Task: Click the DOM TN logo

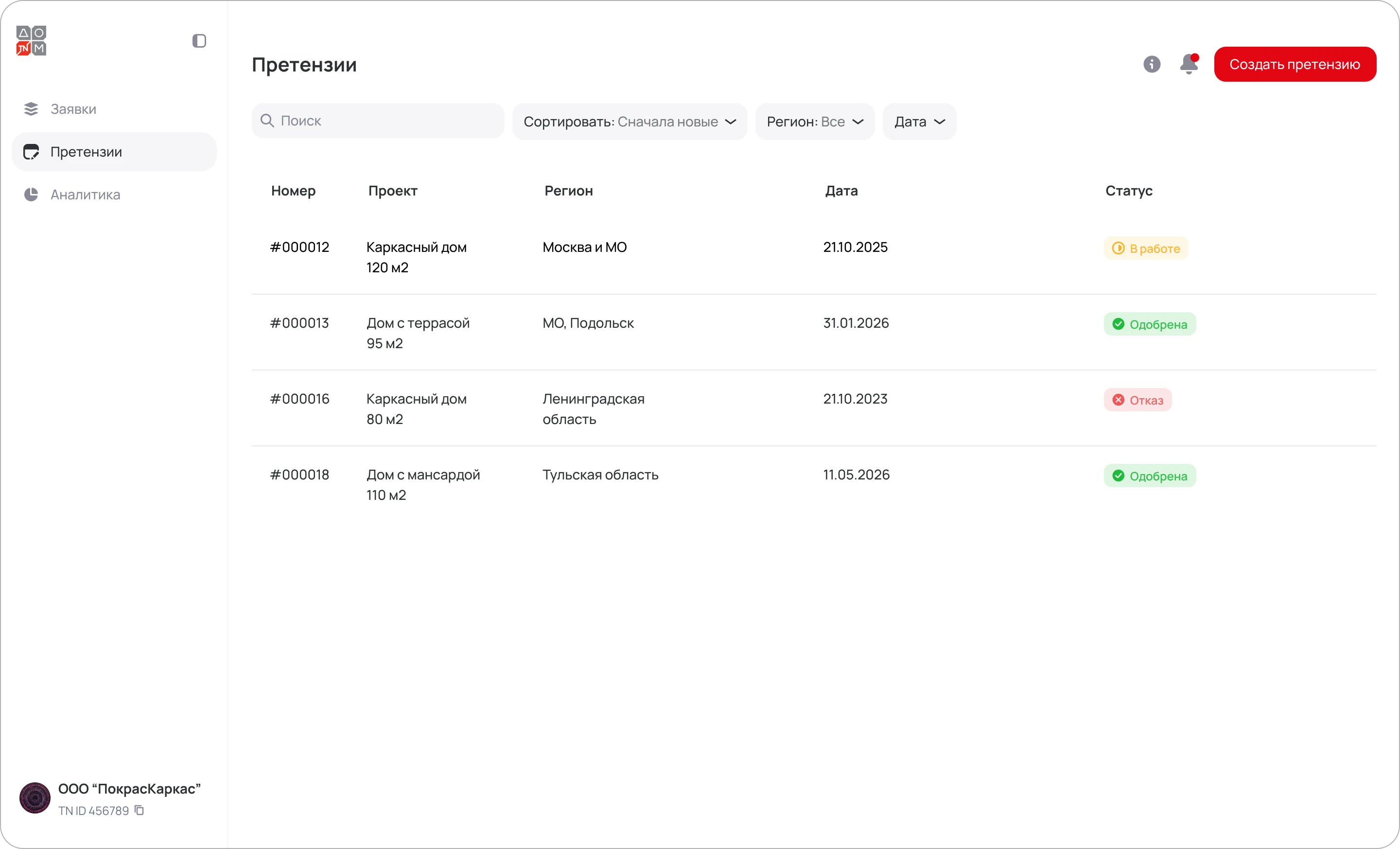Action: pyautogui.click(x=31, y=41)
